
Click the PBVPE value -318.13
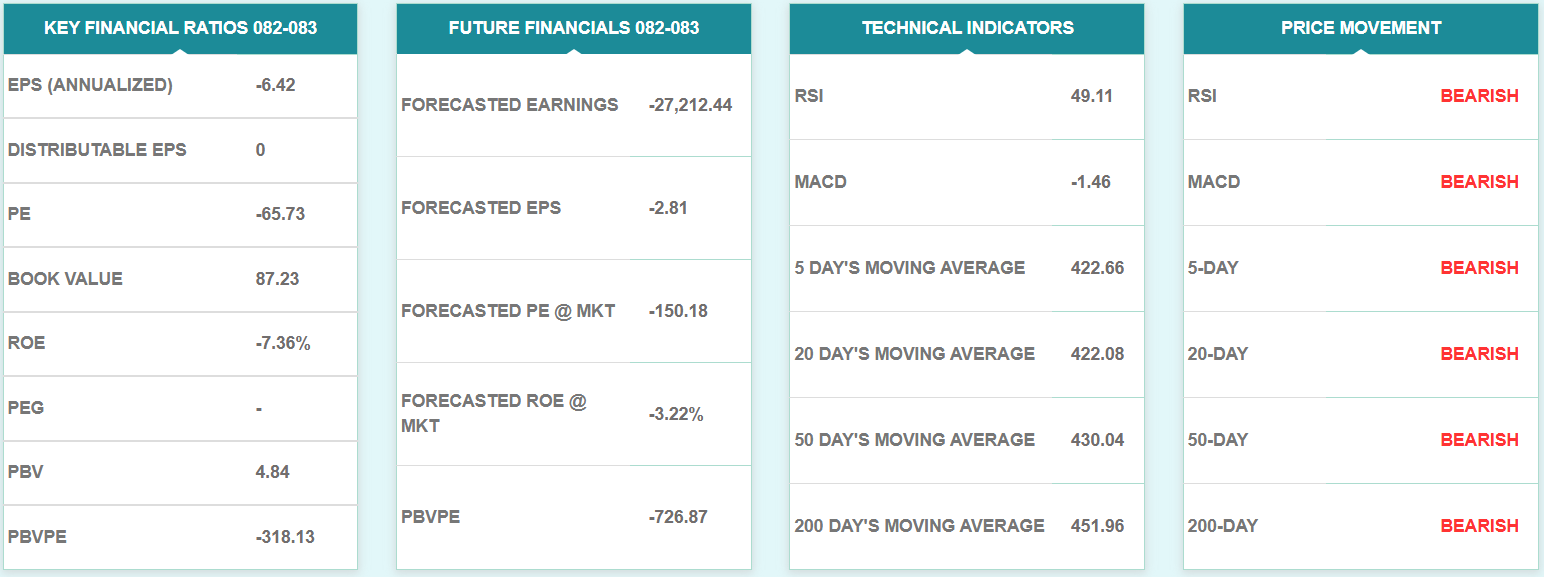click(x=285, y=537)
